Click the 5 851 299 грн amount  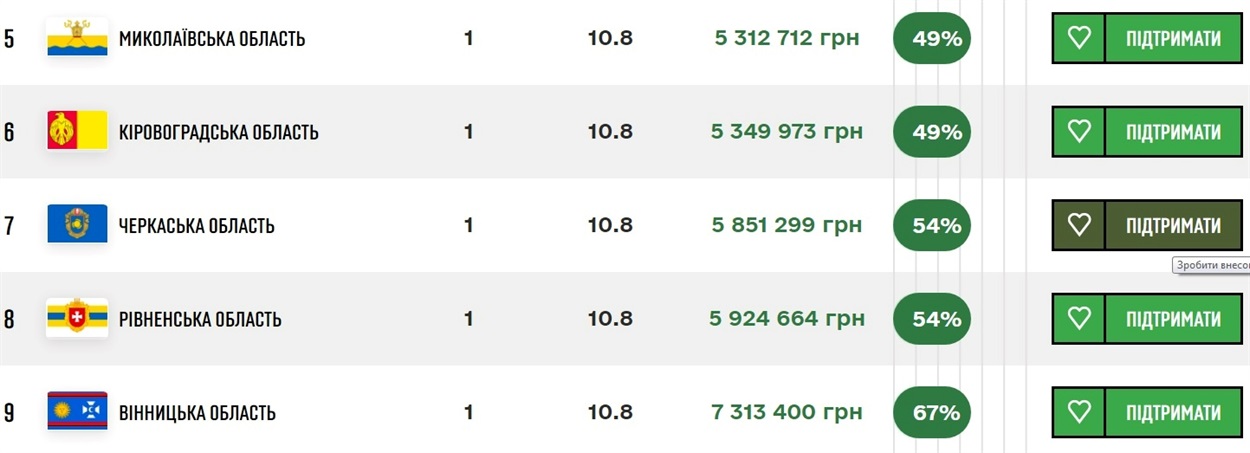coord(787,225)
